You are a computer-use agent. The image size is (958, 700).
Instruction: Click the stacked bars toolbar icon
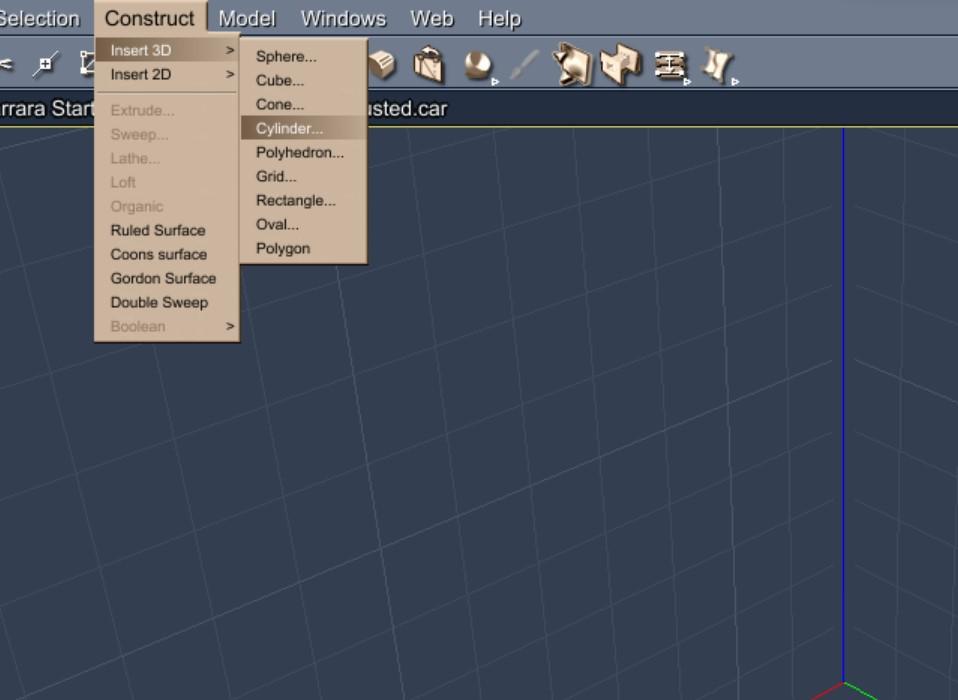(670, 65)
